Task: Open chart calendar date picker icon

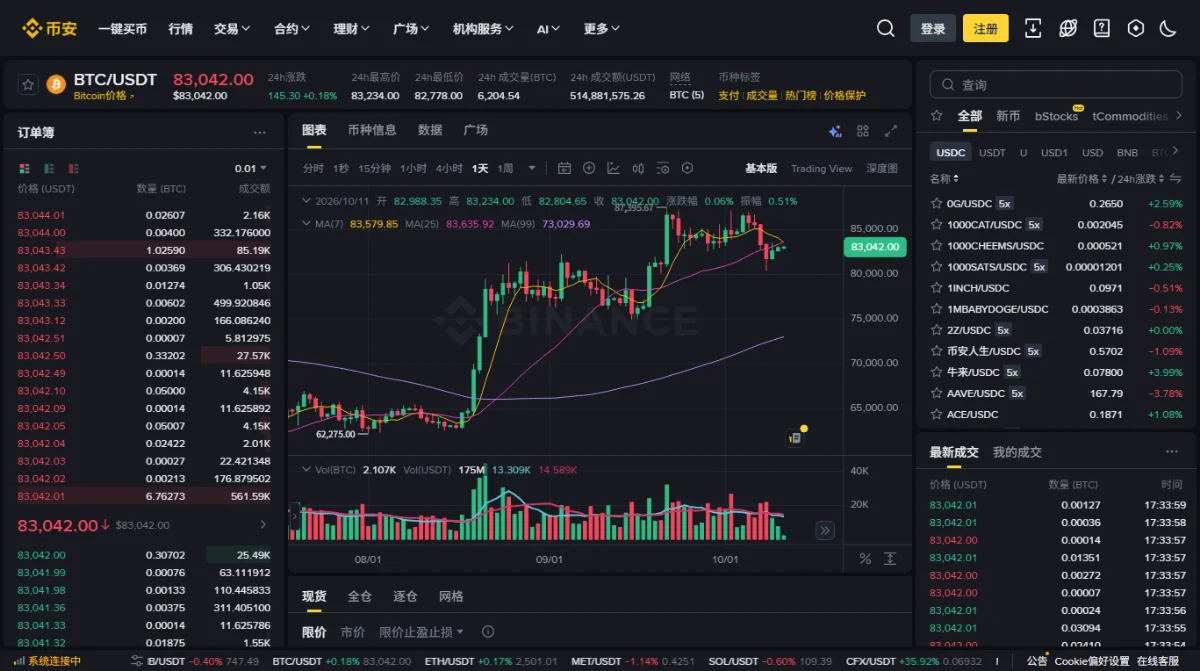Action: pyautogui.click(x=564, y=168)
